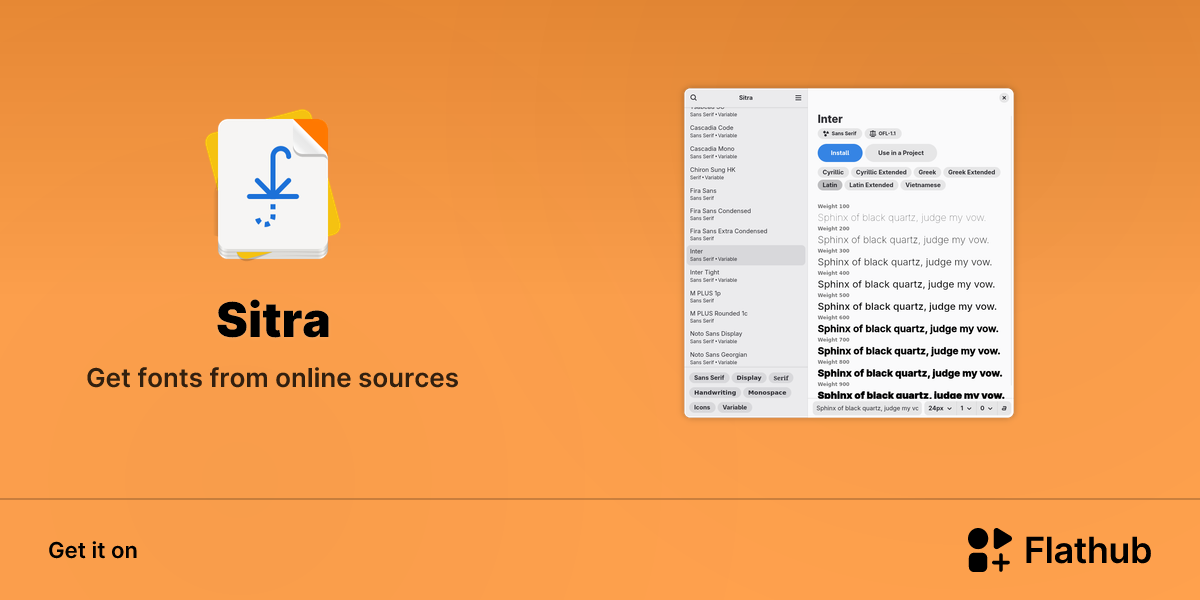Select M PLUS 1p font
1200x600 pixels.
point(746,296)
